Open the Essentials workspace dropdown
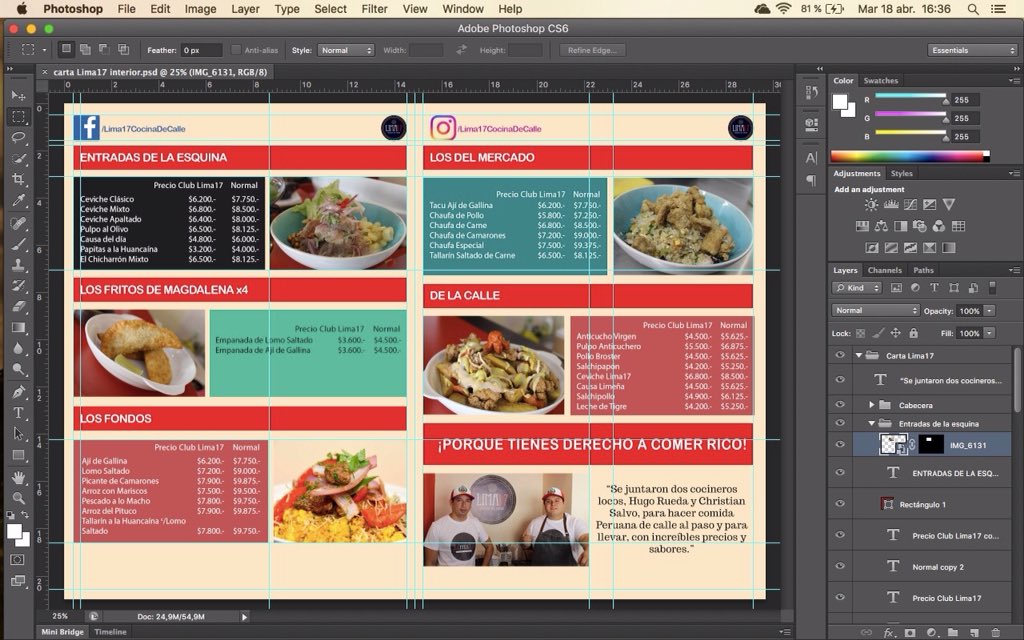Screen dimensions: 1024x640 coord(972,50)
